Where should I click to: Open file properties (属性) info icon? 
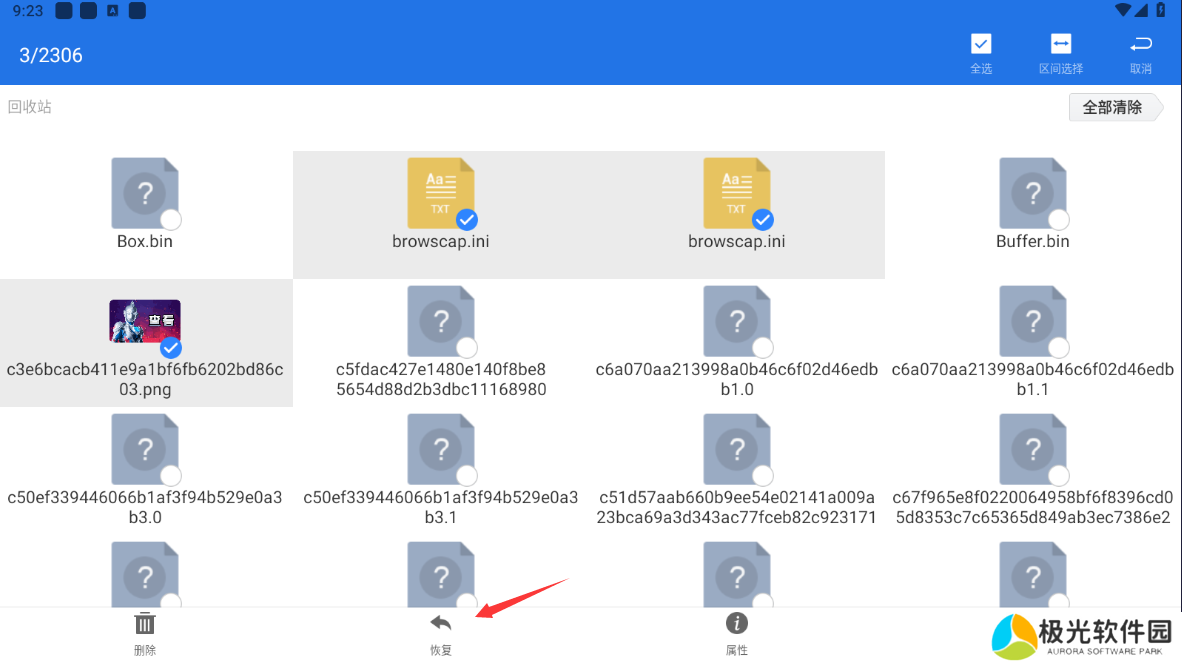point(737,625)
